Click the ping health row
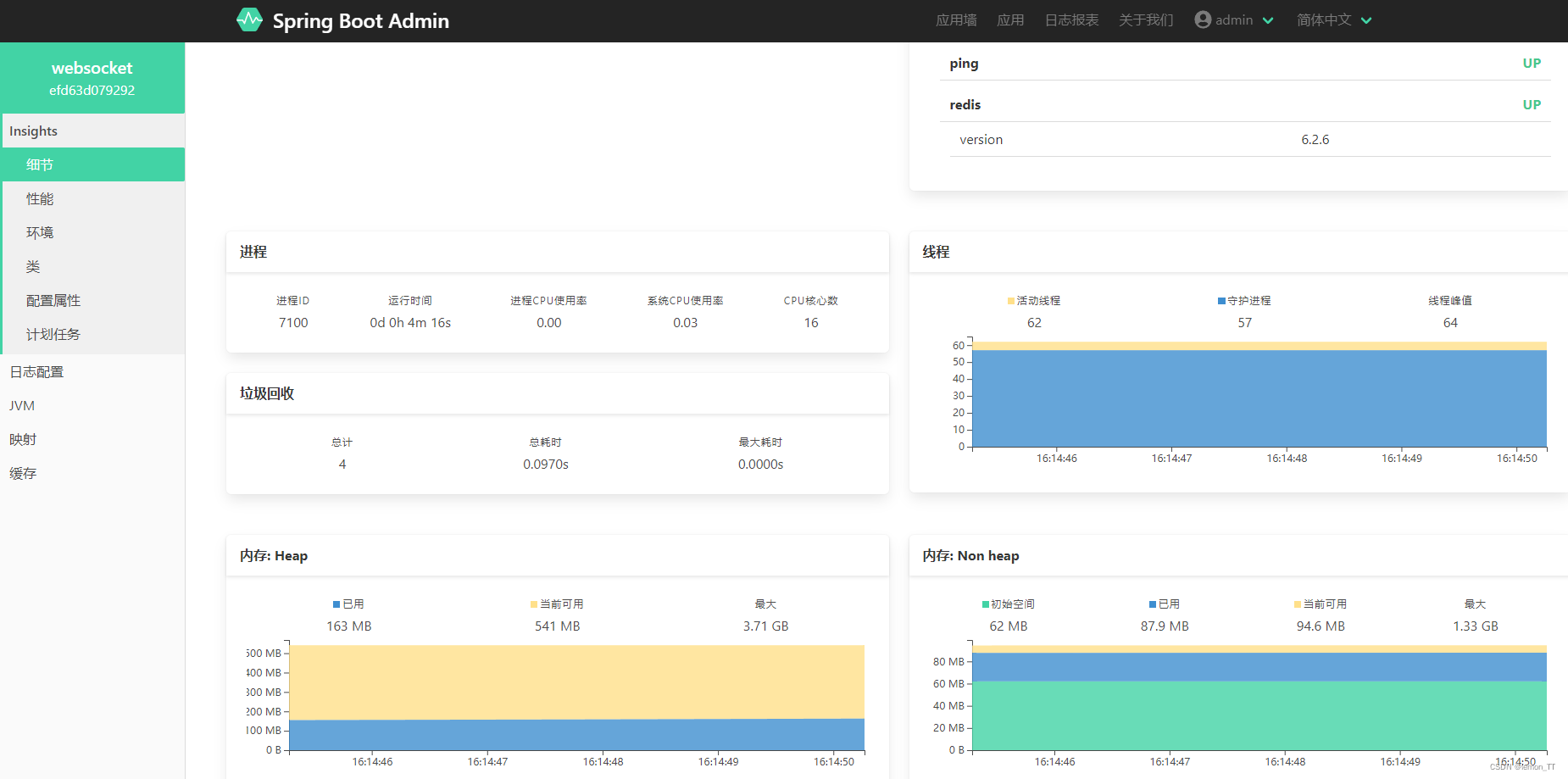This screenshot has height=779, width=1568. coord(1245,63)
